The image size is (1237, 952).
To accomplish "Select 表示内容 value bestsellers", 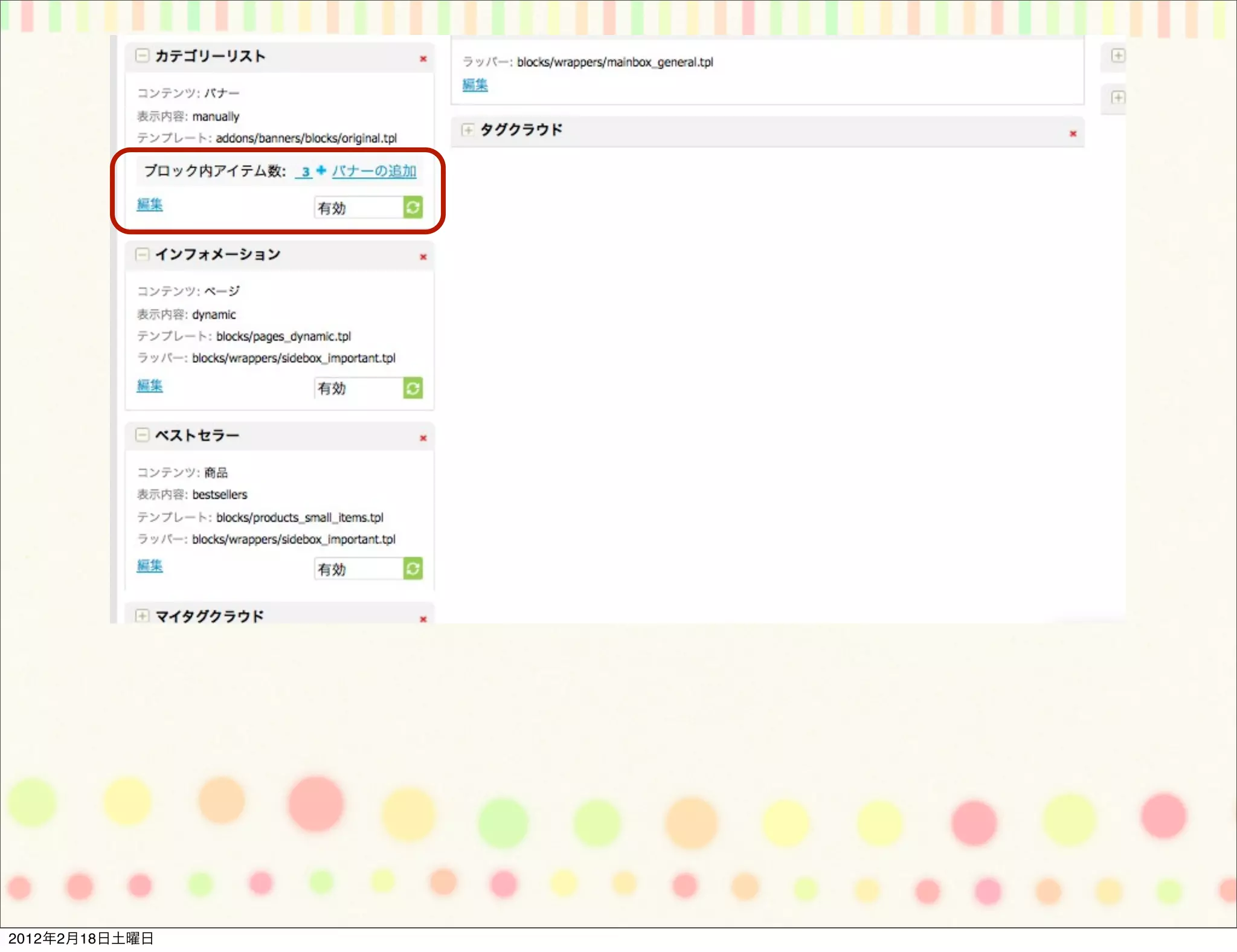I will point(220,495).
